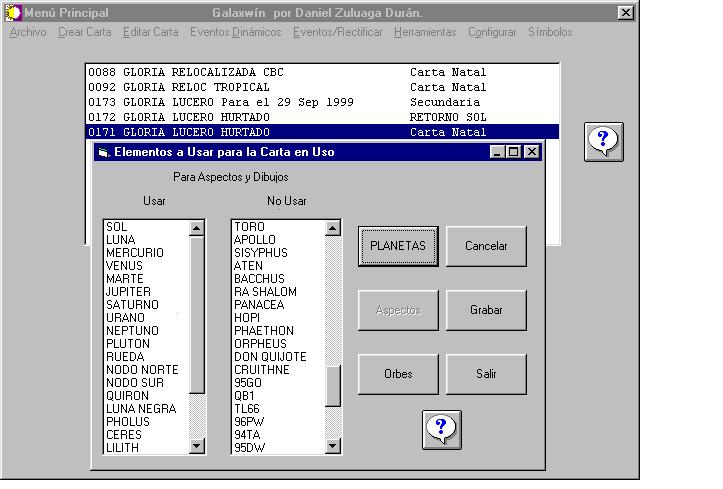Save settings with the Grabar button
Viewport: 723px width, 489px height.
pyautogui.click(x=486, y=310)
